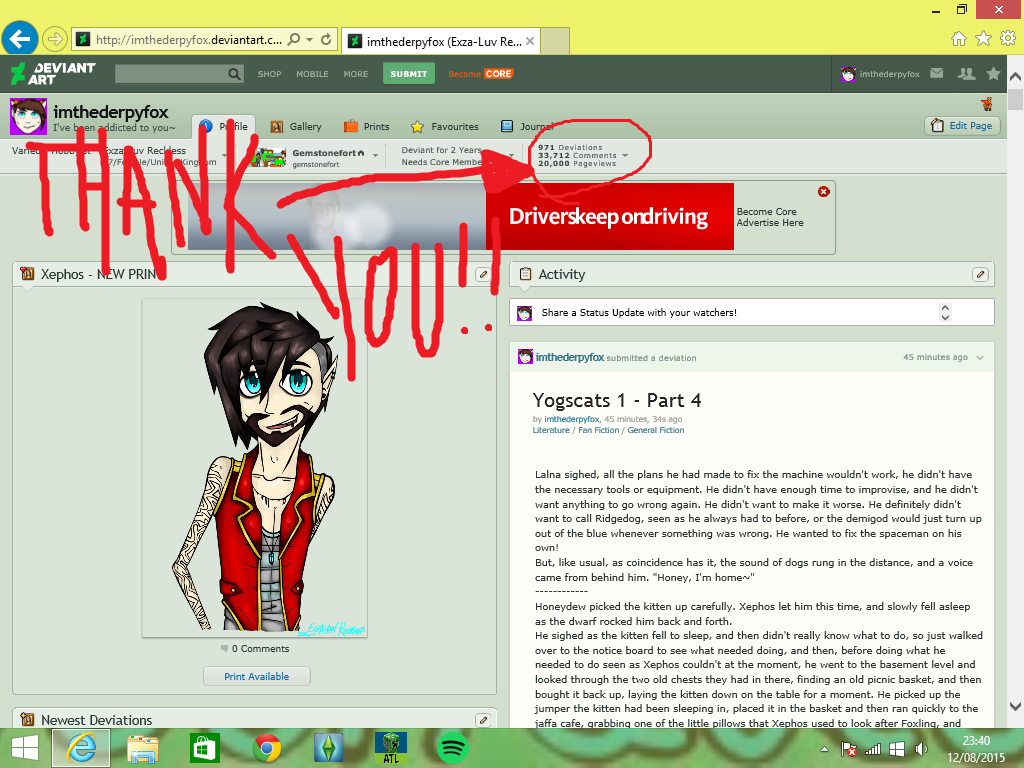
Task: Open the Yogscats 1 - Part 4 title
Action: point(616,400)
